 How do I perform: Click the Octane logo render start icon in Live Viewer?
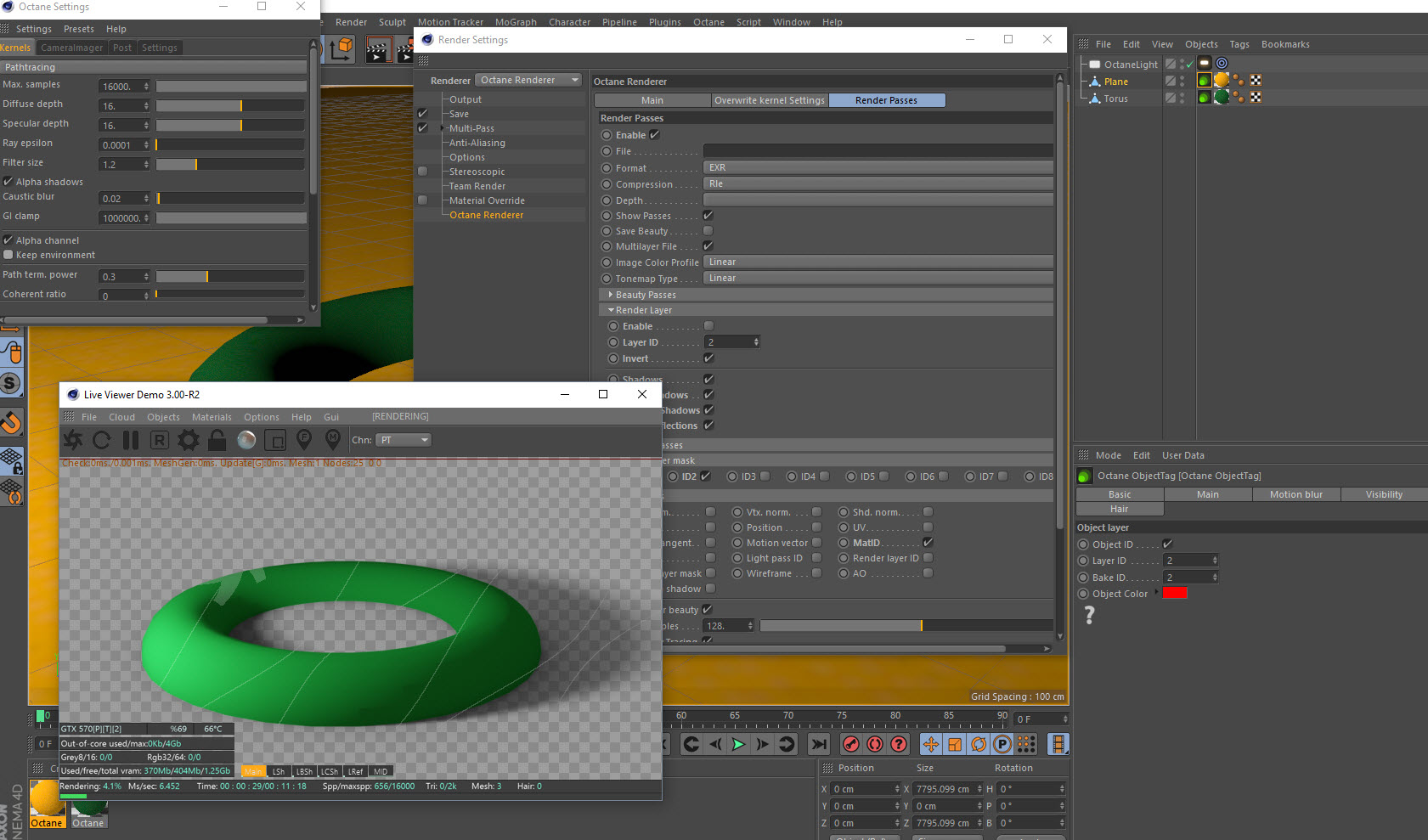click(x=73, y=440)
